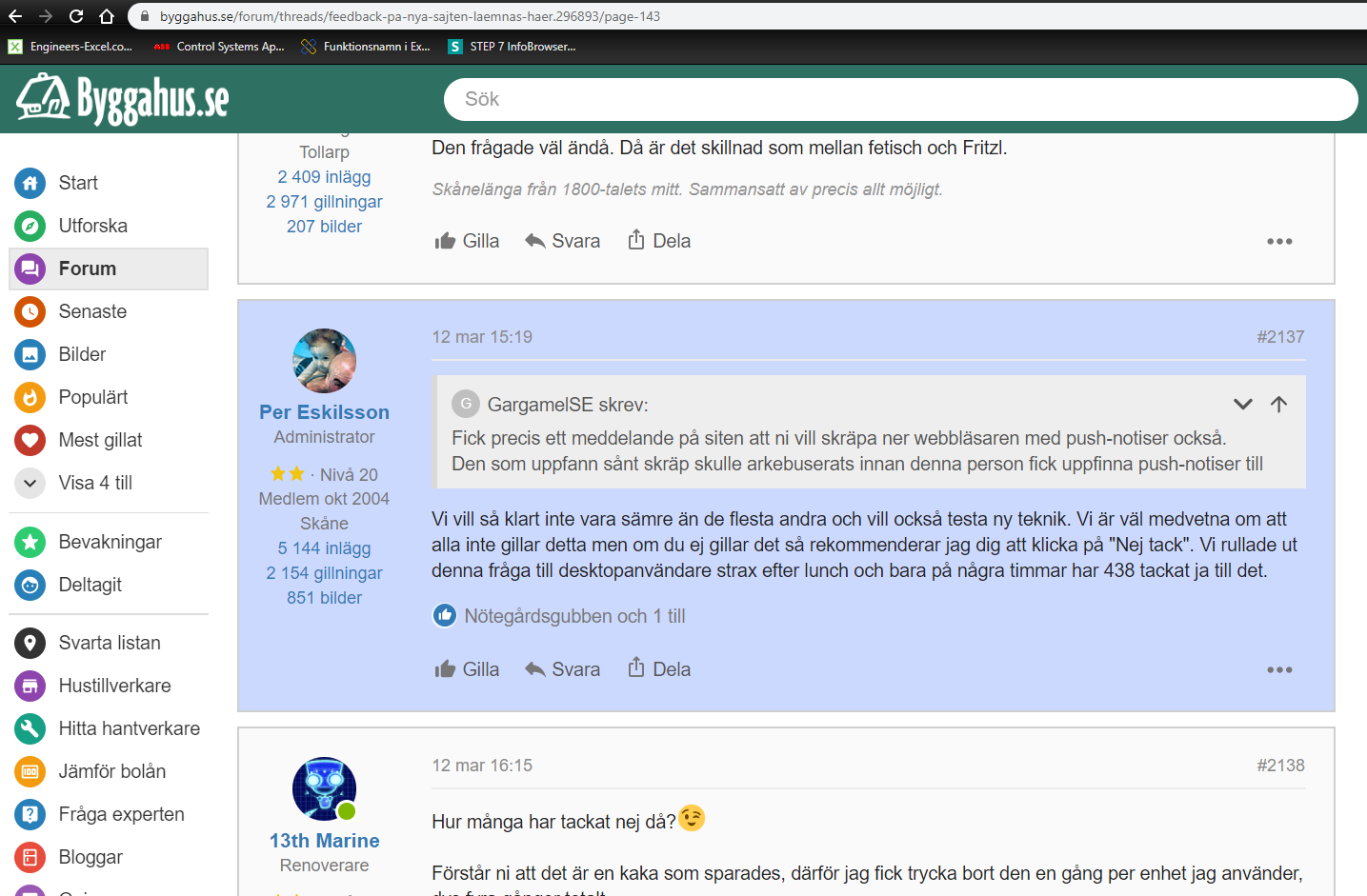This screenshot has width=1367, height=896.
Task: Click Nötegårdsgubben och 1 till likes
Action: click(574, 616)
